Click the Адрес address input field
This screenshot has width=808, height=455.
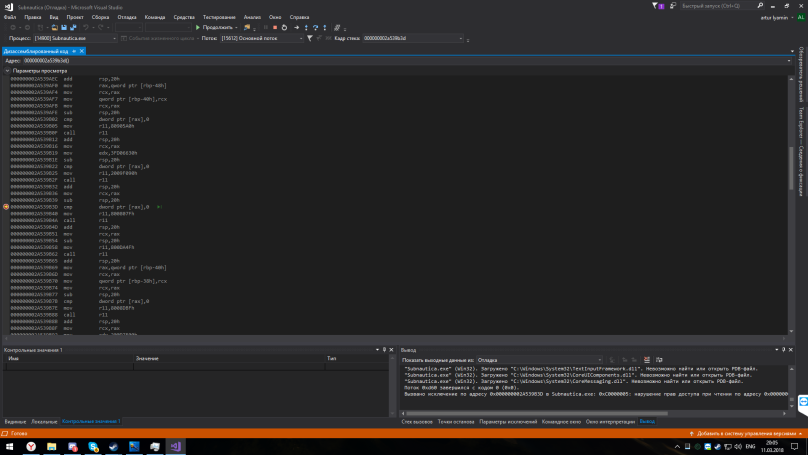point(405,61)
